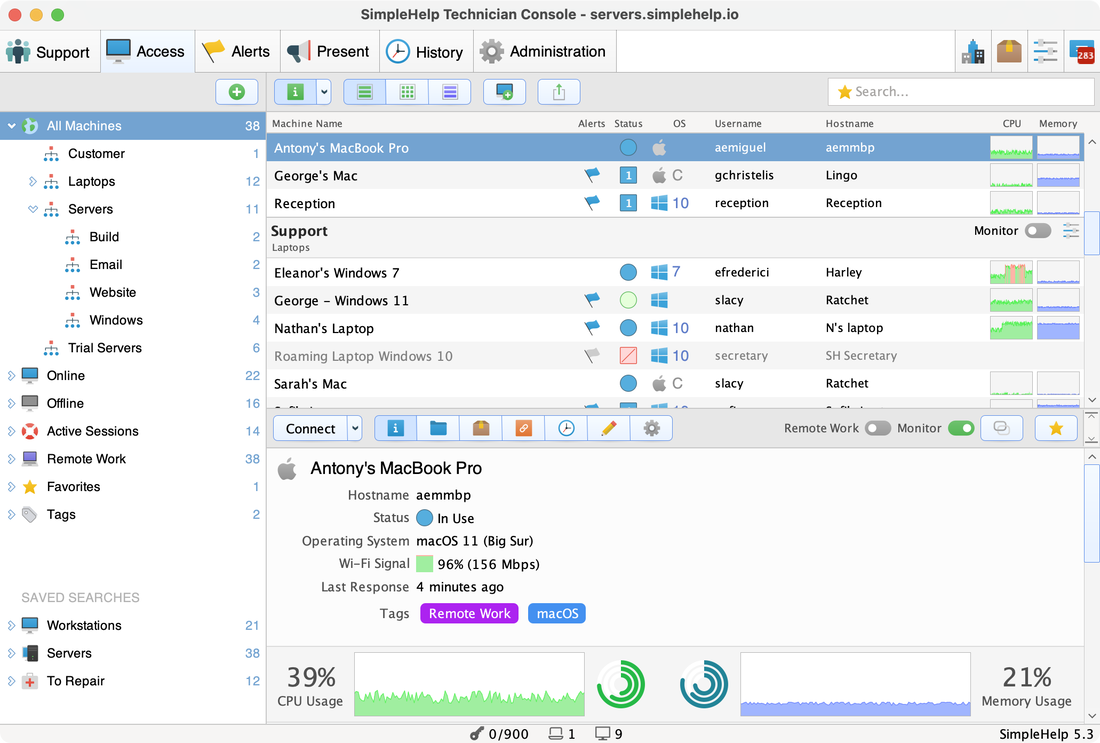The width and height of the screenshot is (1100, 743).
Task: Switch to the purple compact list view
Action: click(x=450, y=92)
